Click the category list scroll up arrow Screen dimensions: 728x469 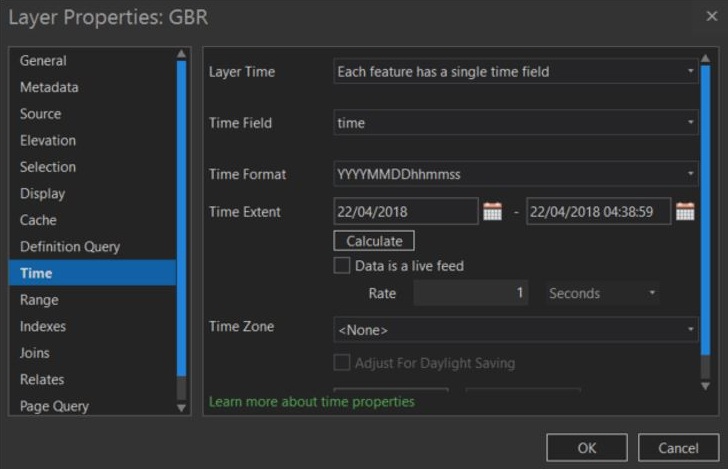[x=182, y=54]
